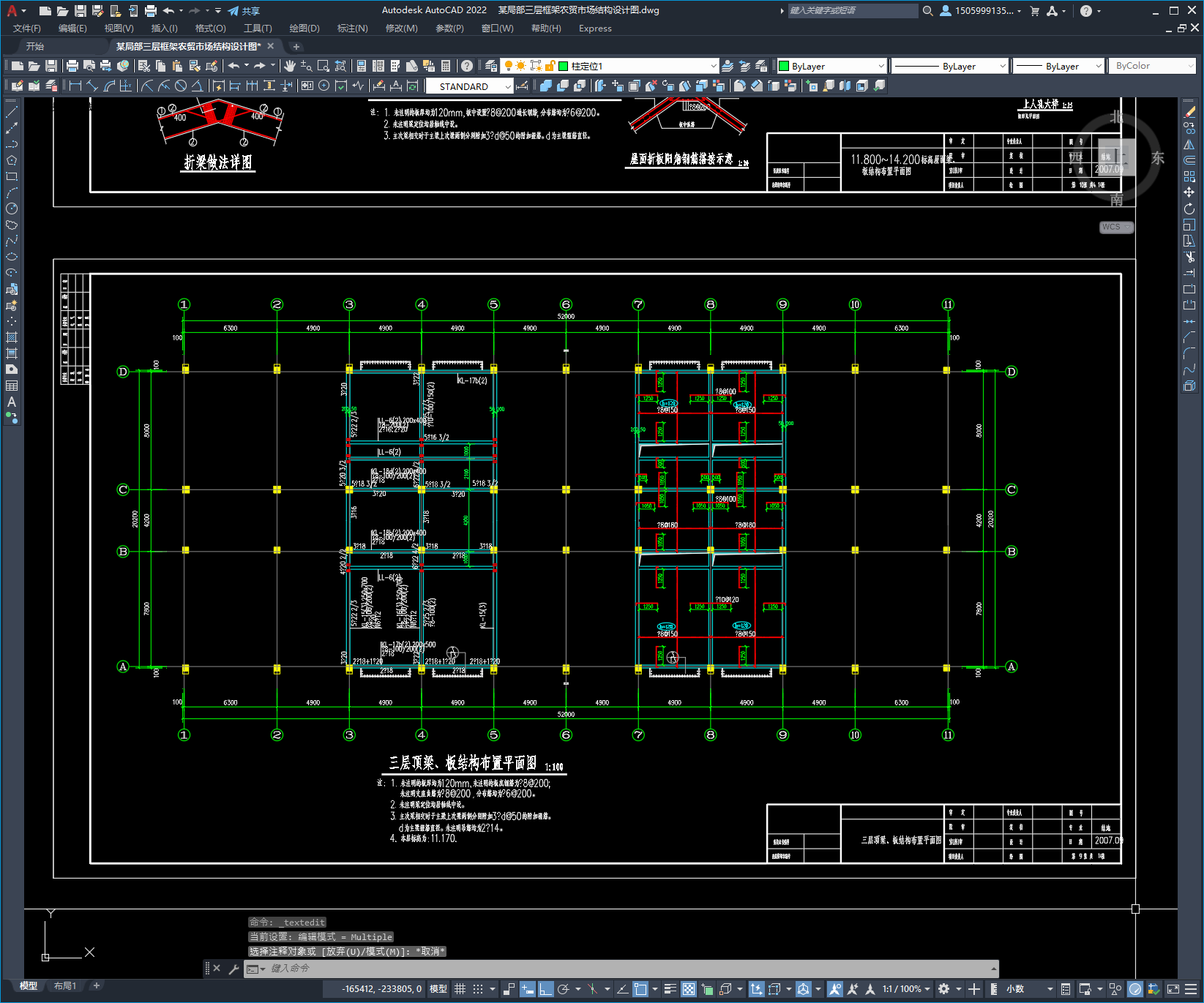Click the Angular dimension icon
This screenshot has height=1003, width=1204.
[x=198, y=86]
